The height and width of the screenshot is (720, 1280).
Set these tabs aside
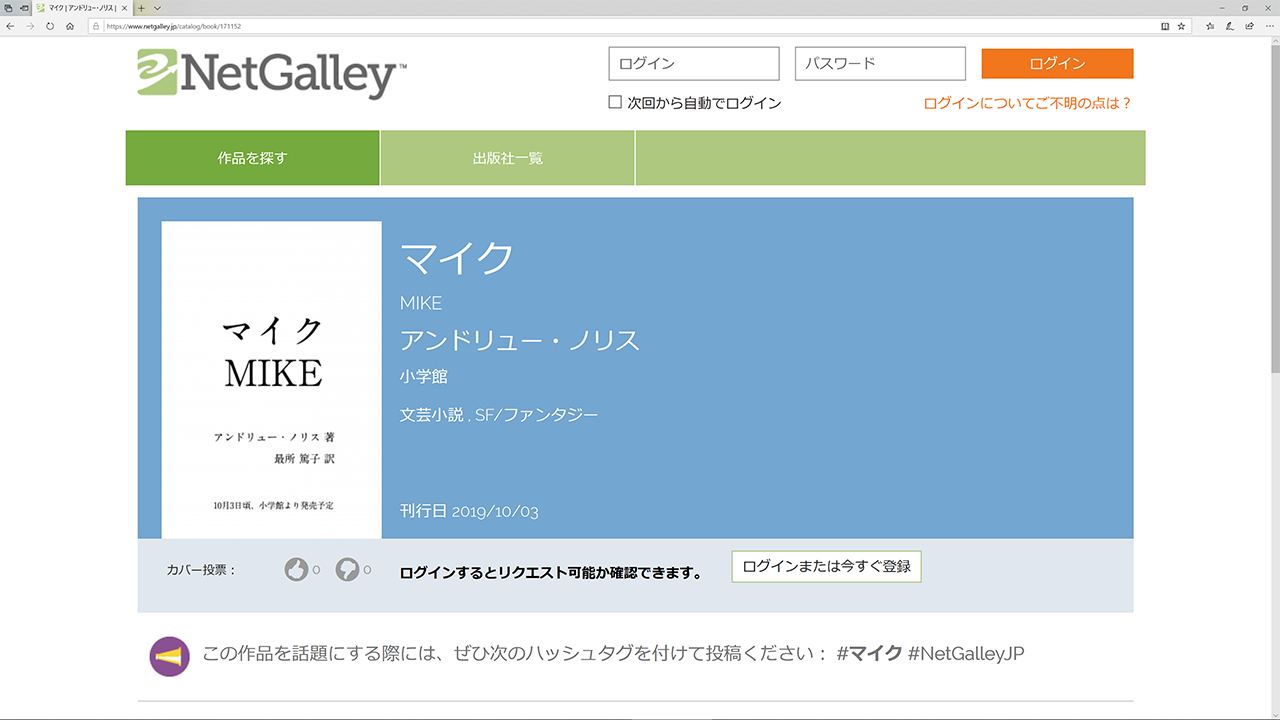(24, 7)
